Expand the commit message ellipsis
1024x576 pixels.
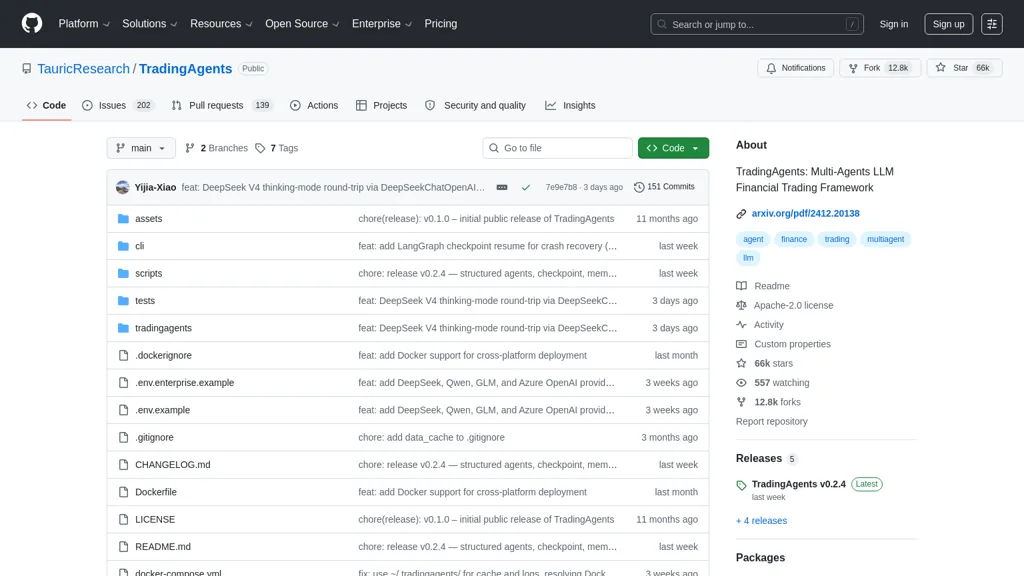502,187
